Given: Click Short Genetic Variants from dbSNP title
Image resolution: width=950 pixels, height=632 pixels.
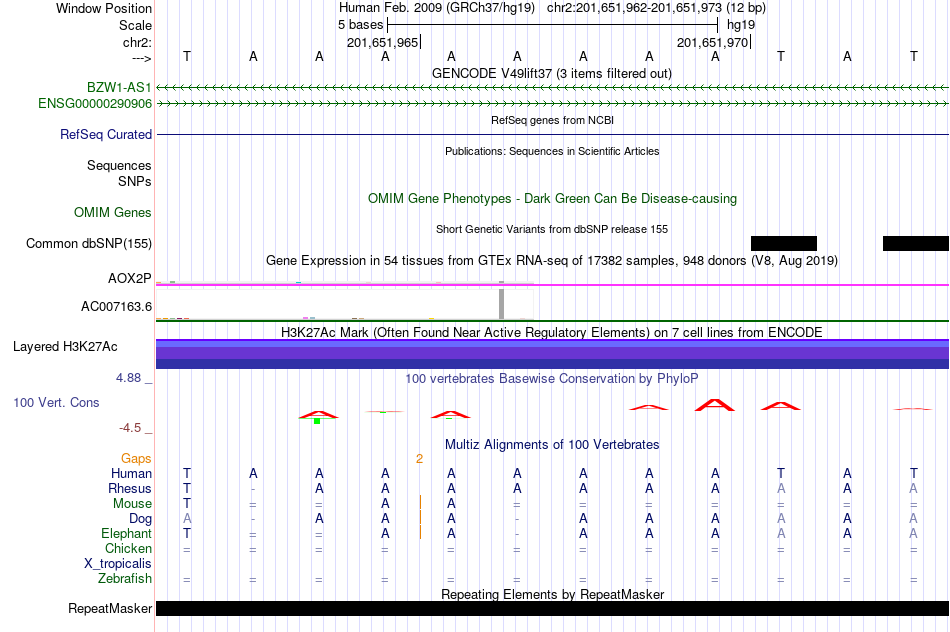Looking at the screenshot, I should [552, 229].
